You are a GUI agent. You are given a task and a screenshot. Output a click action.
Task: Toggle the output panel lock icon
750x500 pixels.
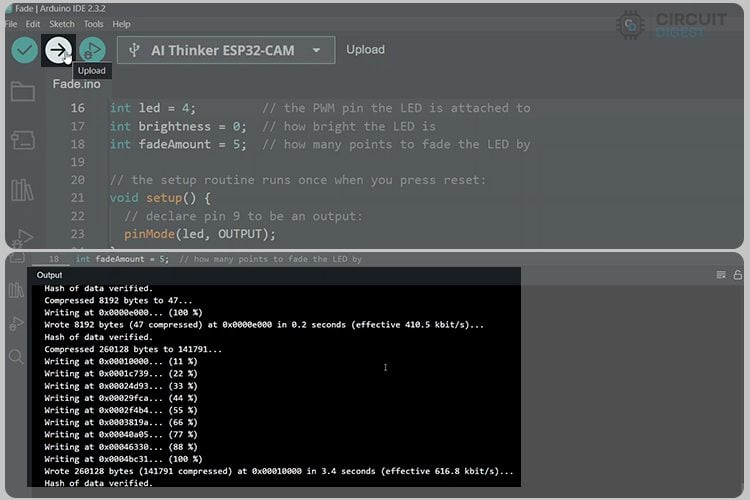coord(737,275)
